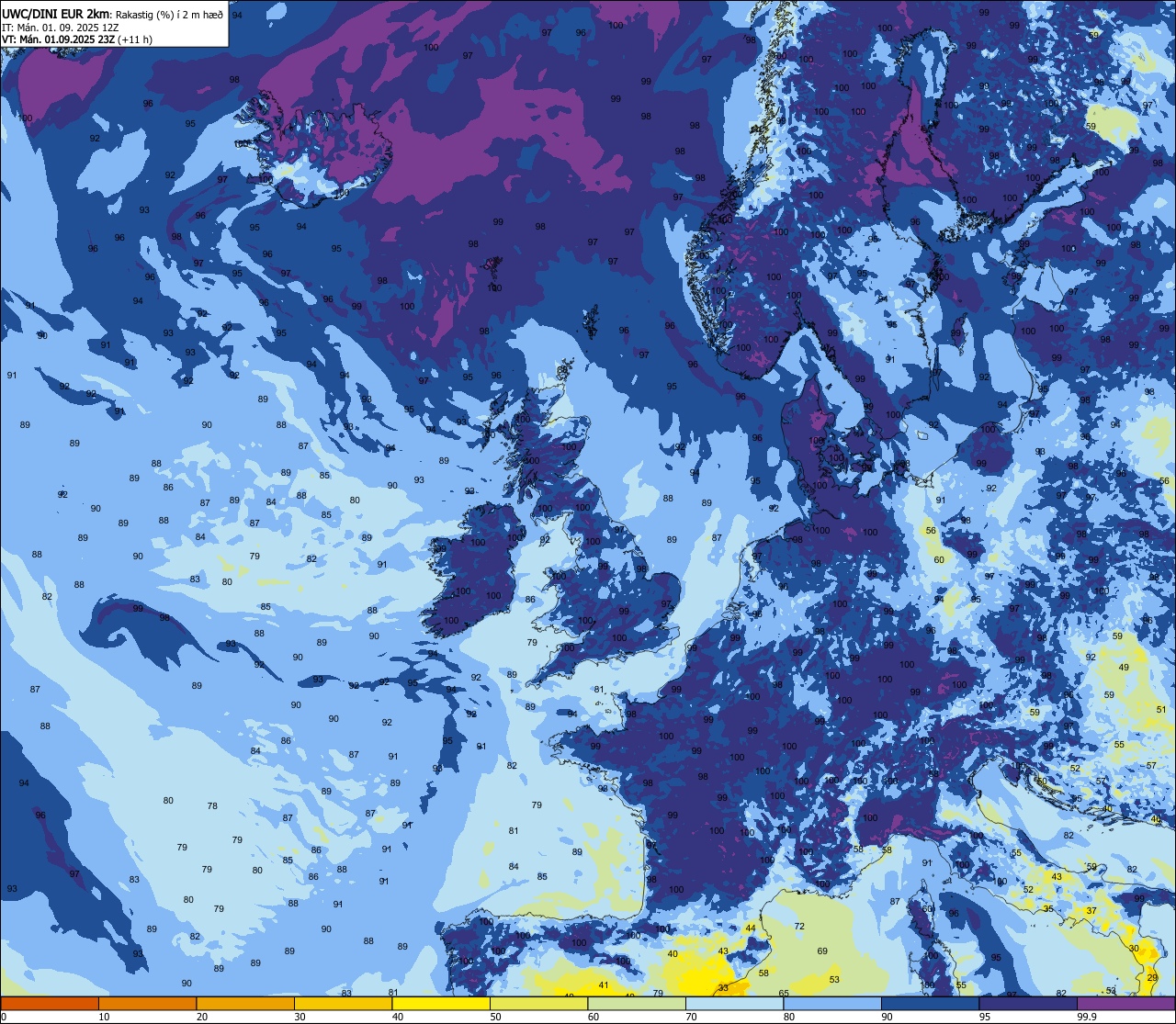This screenshot has height=1024, width=1176.
Task: Select the dark navy 95–99.9 legend swatch
Action: tap(1028, 1004)
